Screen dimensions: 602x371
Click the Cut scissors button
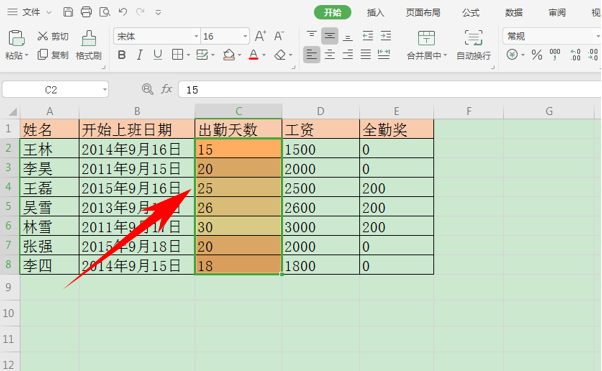point(53,36)
